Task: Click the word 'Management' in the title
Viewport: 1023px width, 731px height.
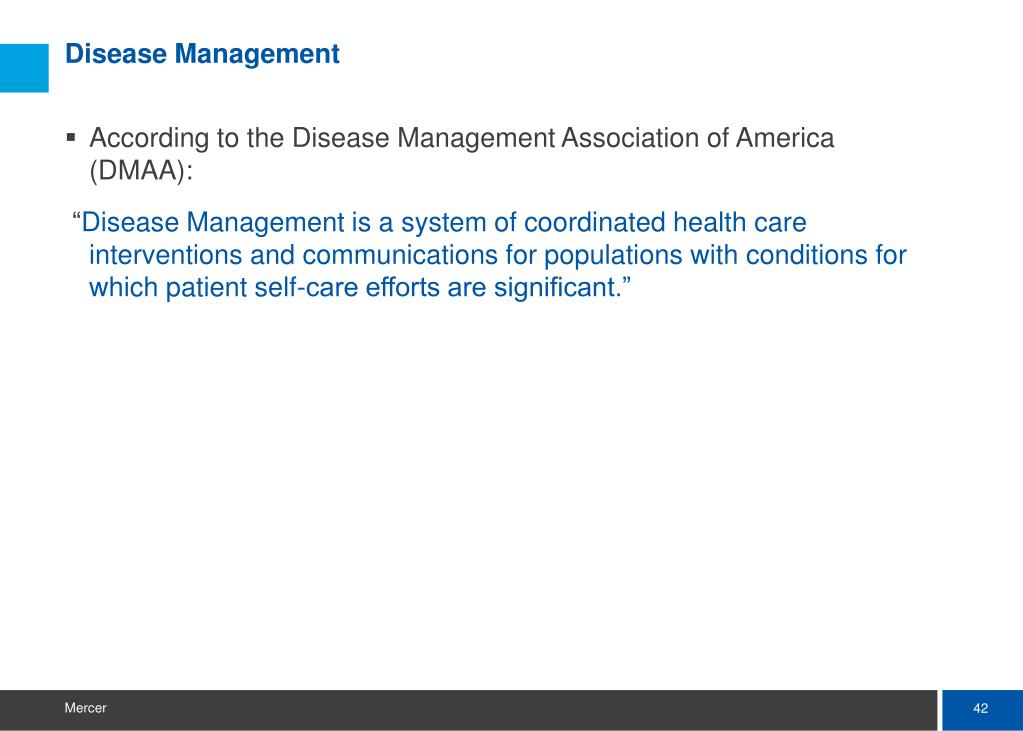Action: (x=257, y=54)
